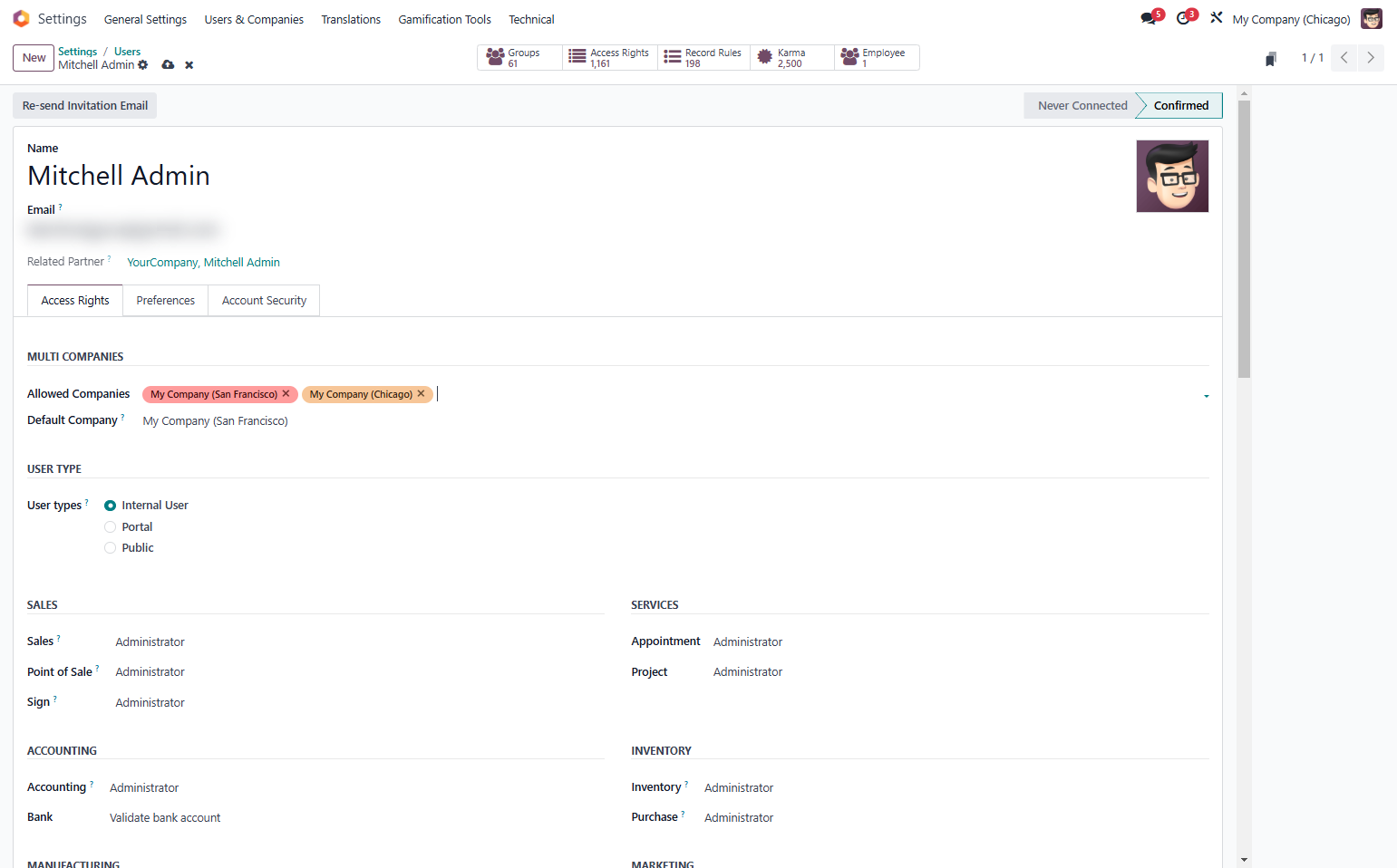
Task: Open the Users & Companies menu
Action: 254,19
